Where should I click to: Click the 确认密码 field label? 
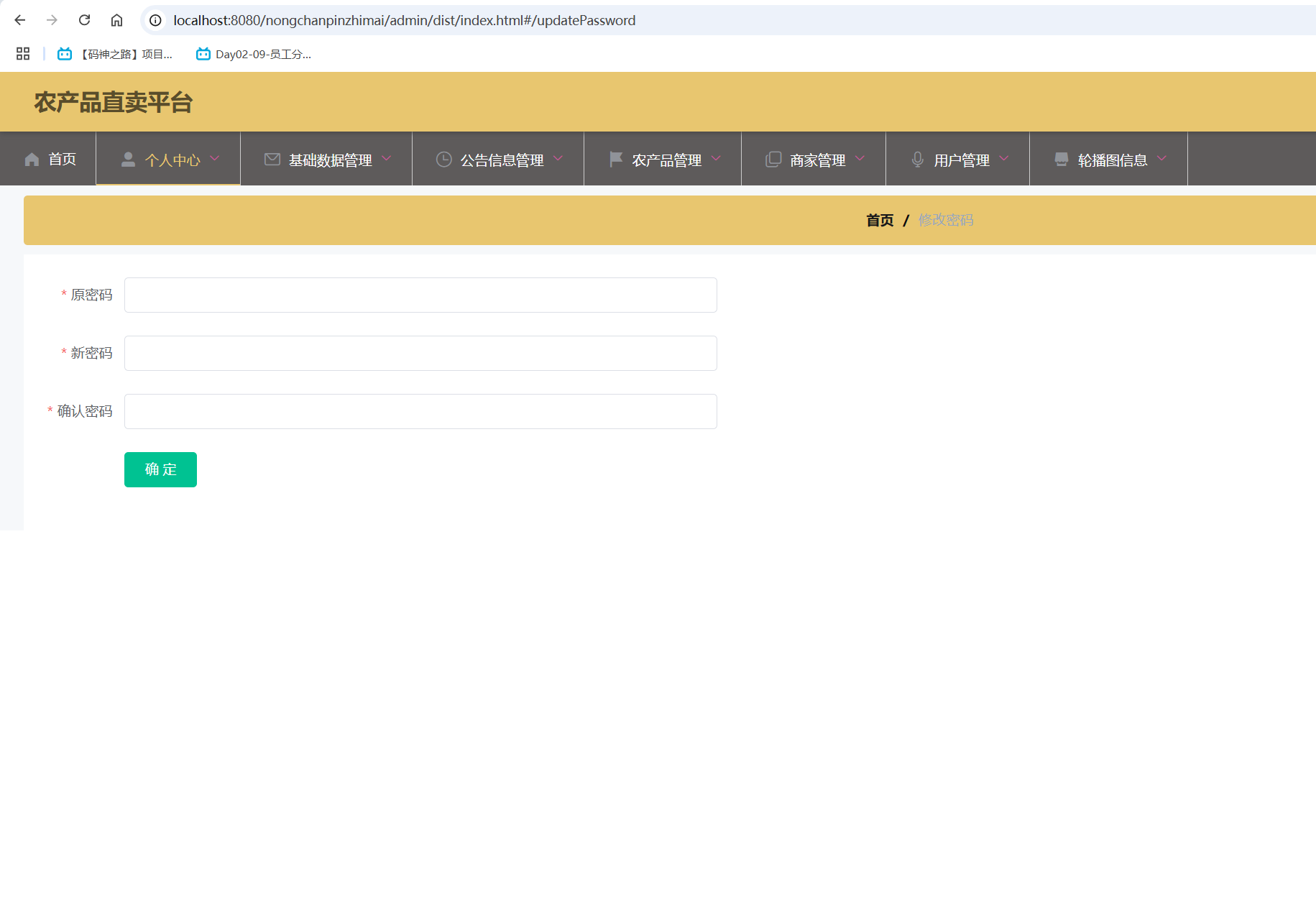pos(85,411)
